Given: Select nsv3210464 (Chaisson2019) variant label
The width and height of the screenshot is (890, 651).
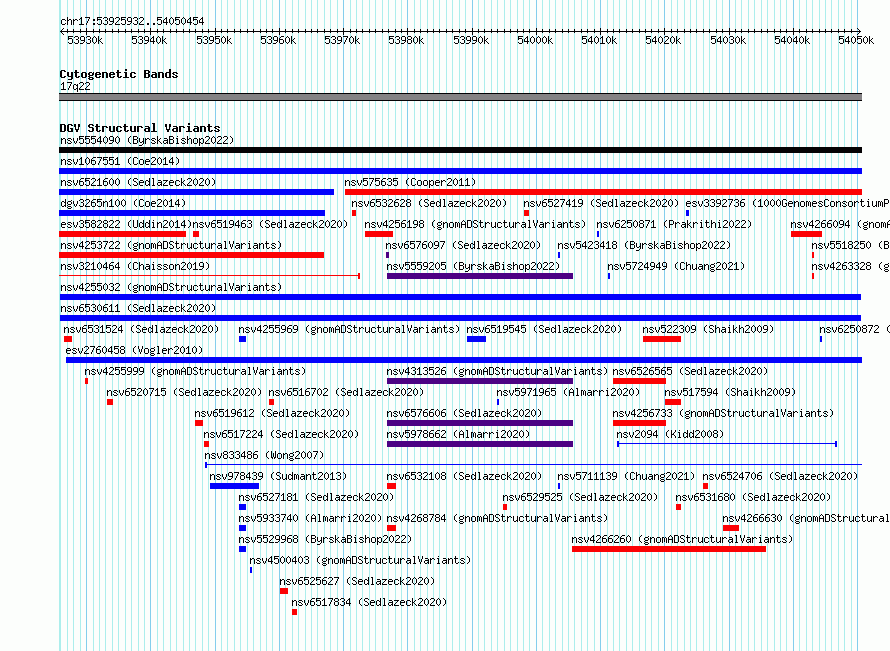Looking at the screenshot, I should (135, 266).
